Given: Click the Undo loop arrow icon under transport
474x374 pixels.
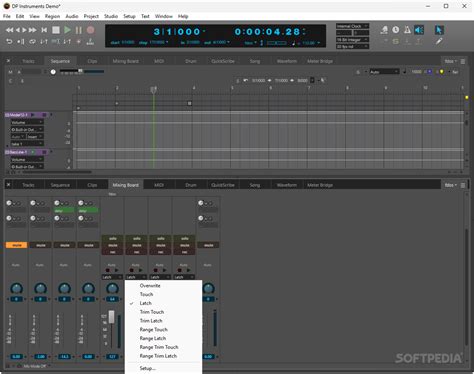Looking at the screenshot, I should (x=9, y=41).
